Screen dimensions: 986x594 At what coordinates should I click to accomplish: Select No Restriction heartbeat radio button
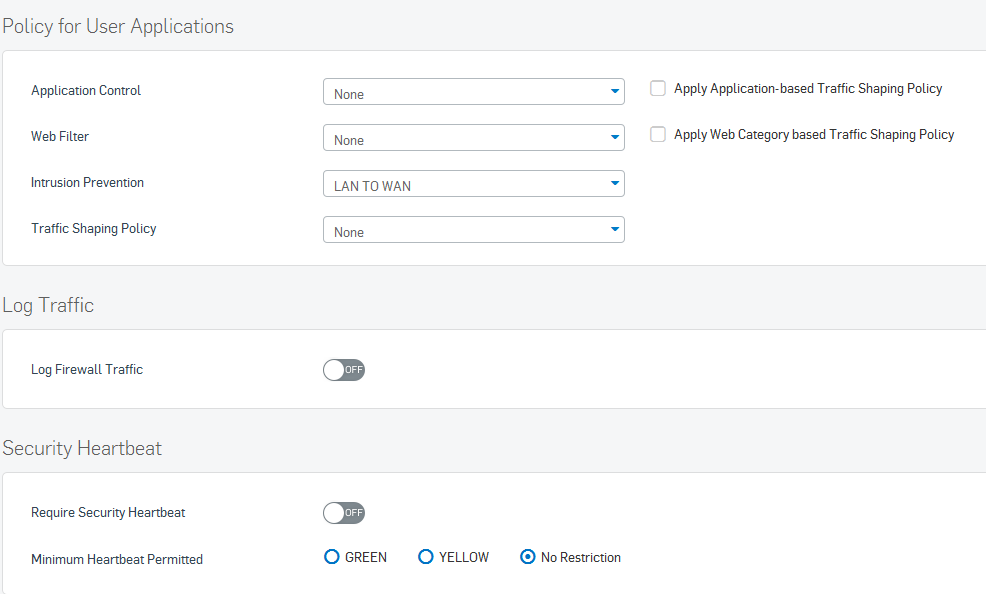point(528,557)
